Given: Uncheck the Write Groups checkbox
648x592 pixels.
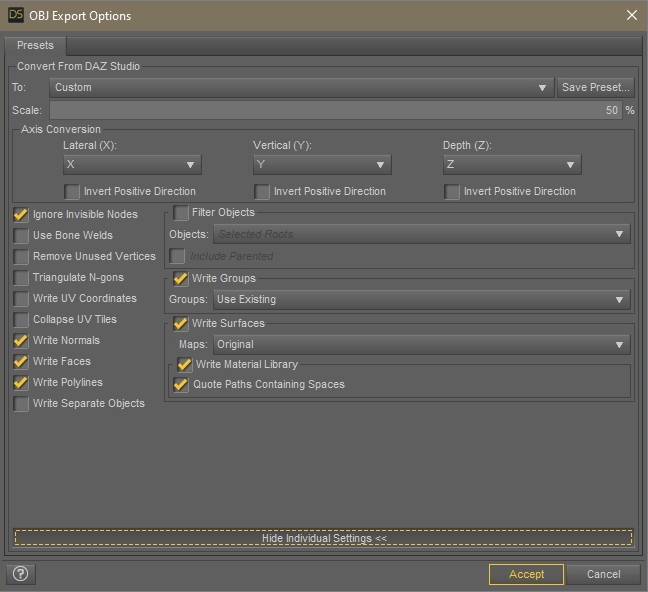Looking at the screenshot, I should [x=181, y=279].
